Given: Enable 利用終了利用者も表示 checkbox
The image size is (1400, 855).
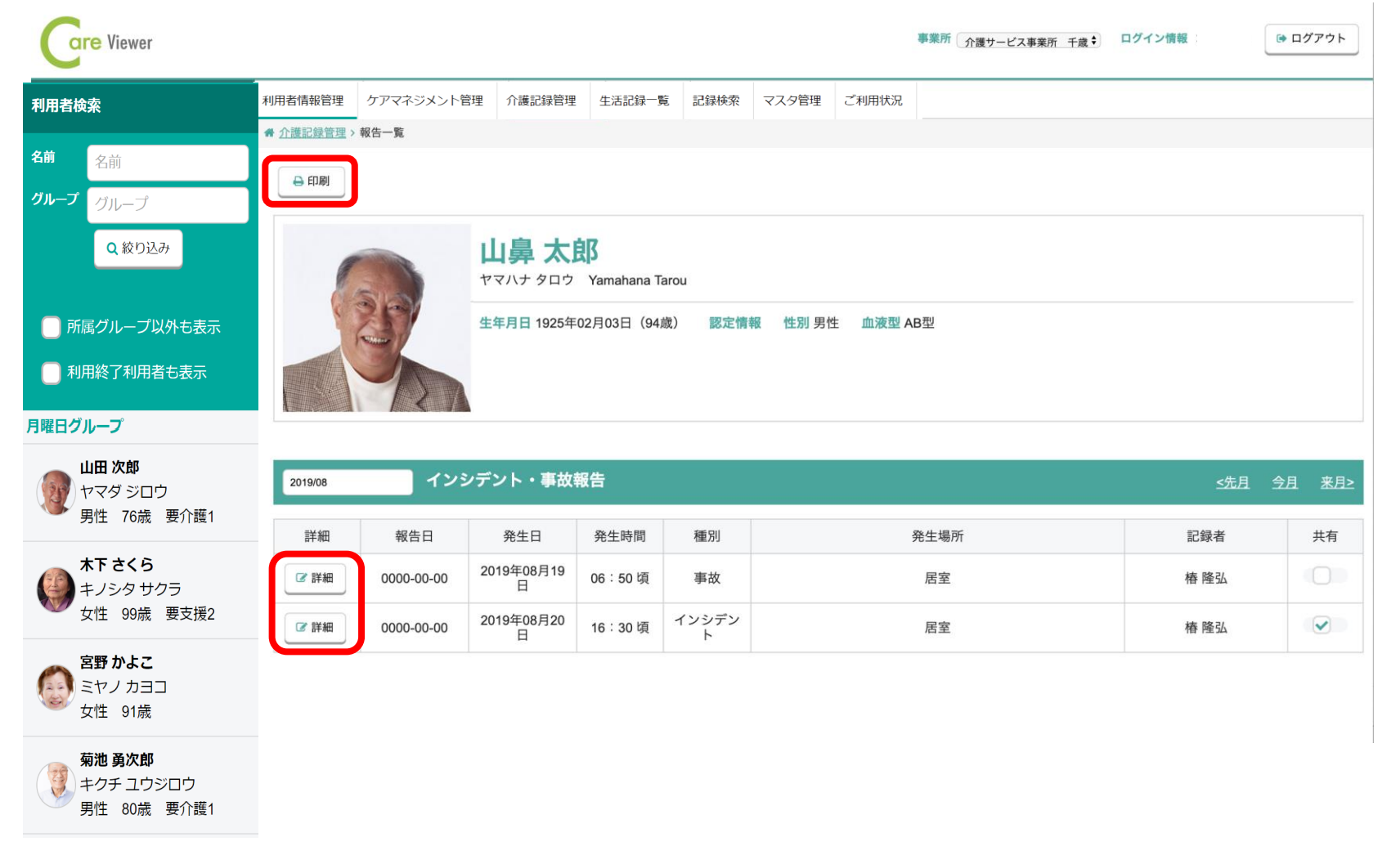Looking at the screenshot, I should point(52,374).
